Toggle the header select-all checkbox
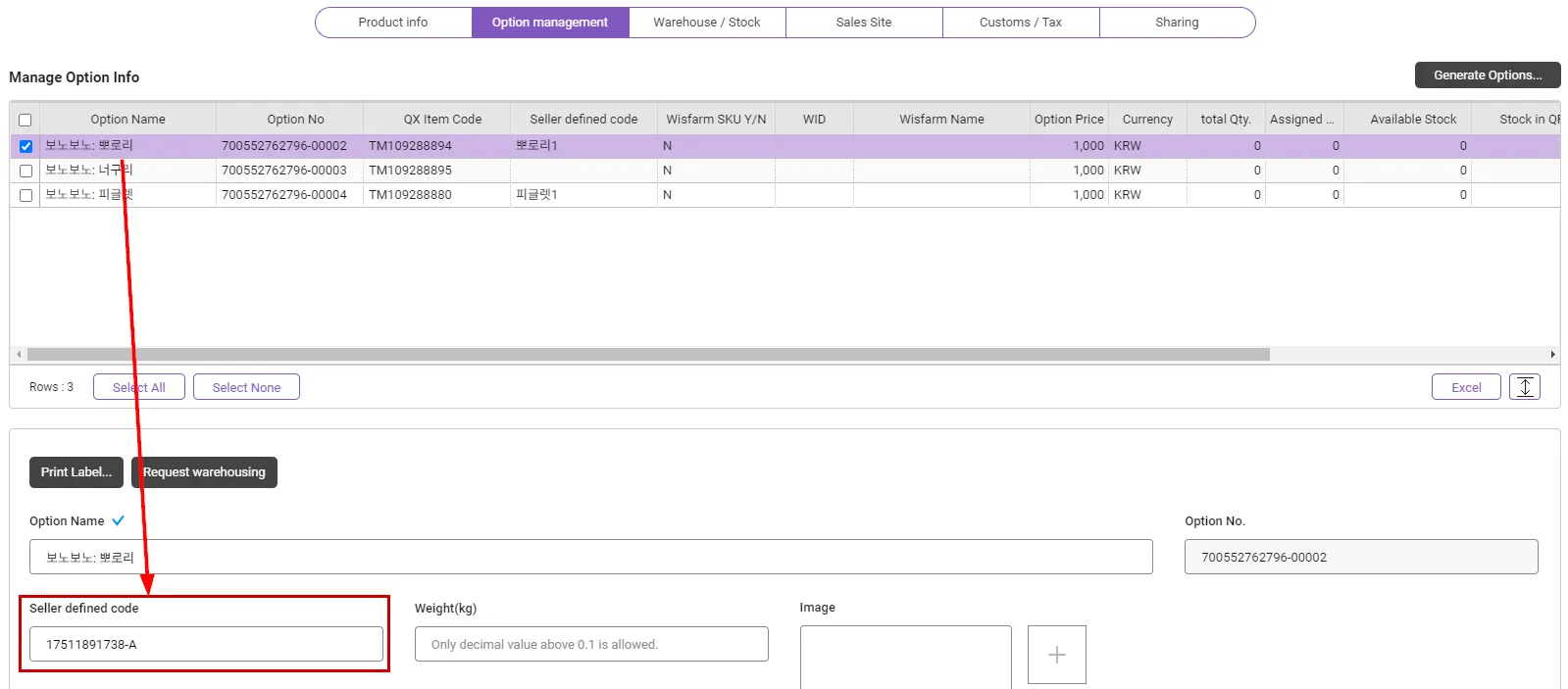 click(x=25, y=120)
